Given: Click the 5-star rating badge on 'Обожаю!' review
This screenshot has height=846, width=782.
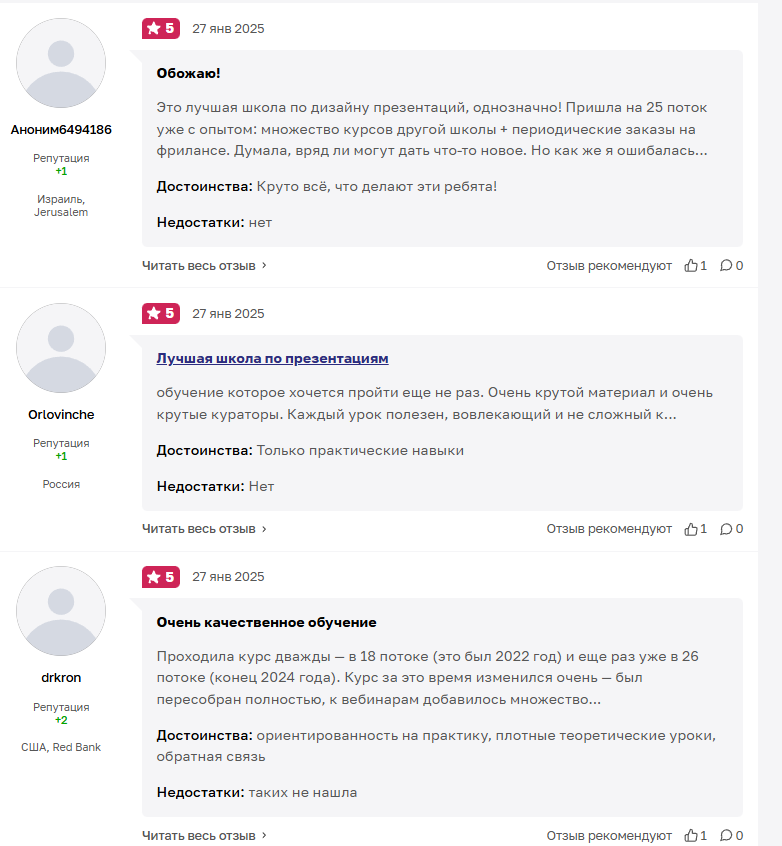Looking at the screenshot, I should pyautogui.click(x=160, y=29).
